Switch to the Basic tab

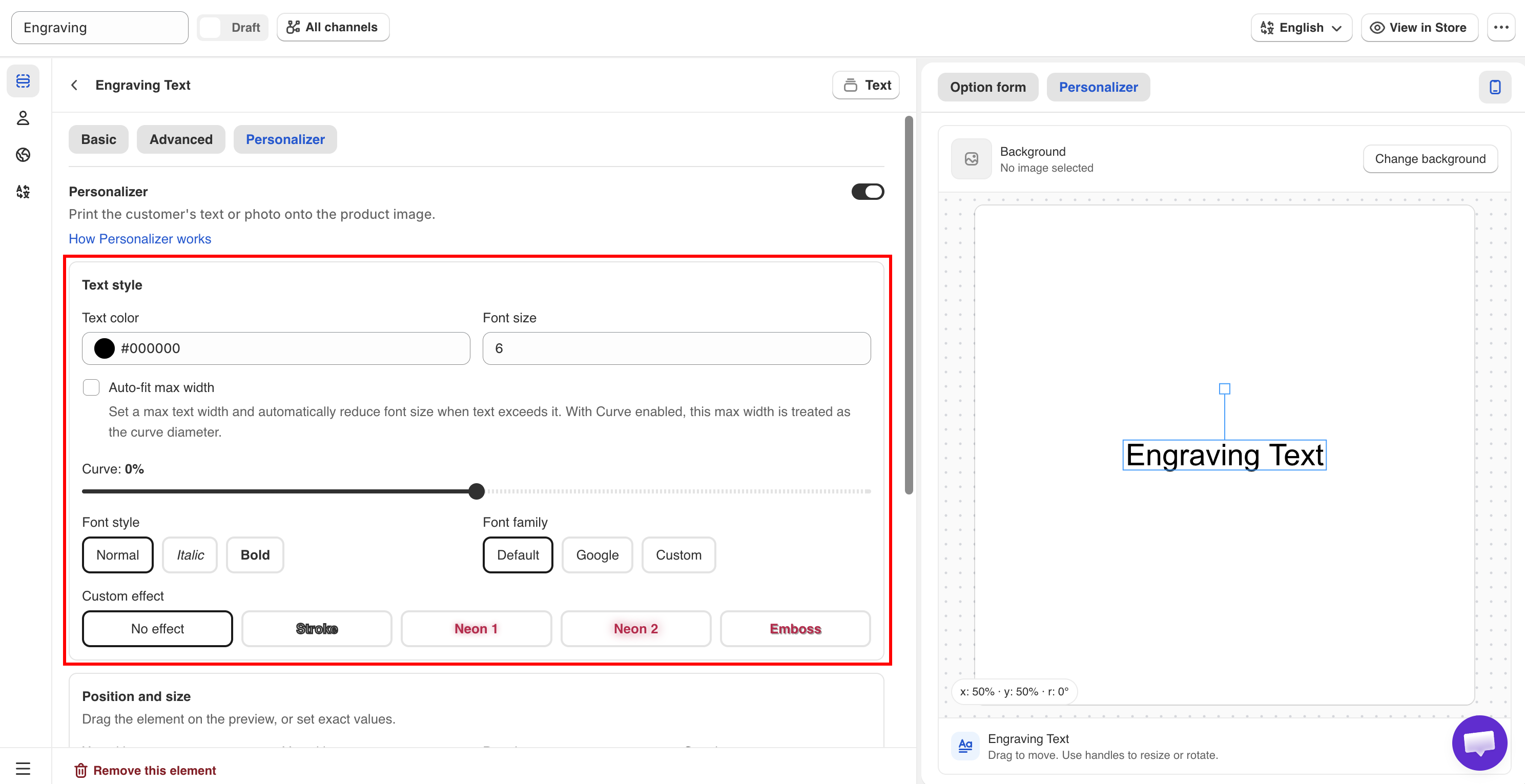(x=98, y=139)
